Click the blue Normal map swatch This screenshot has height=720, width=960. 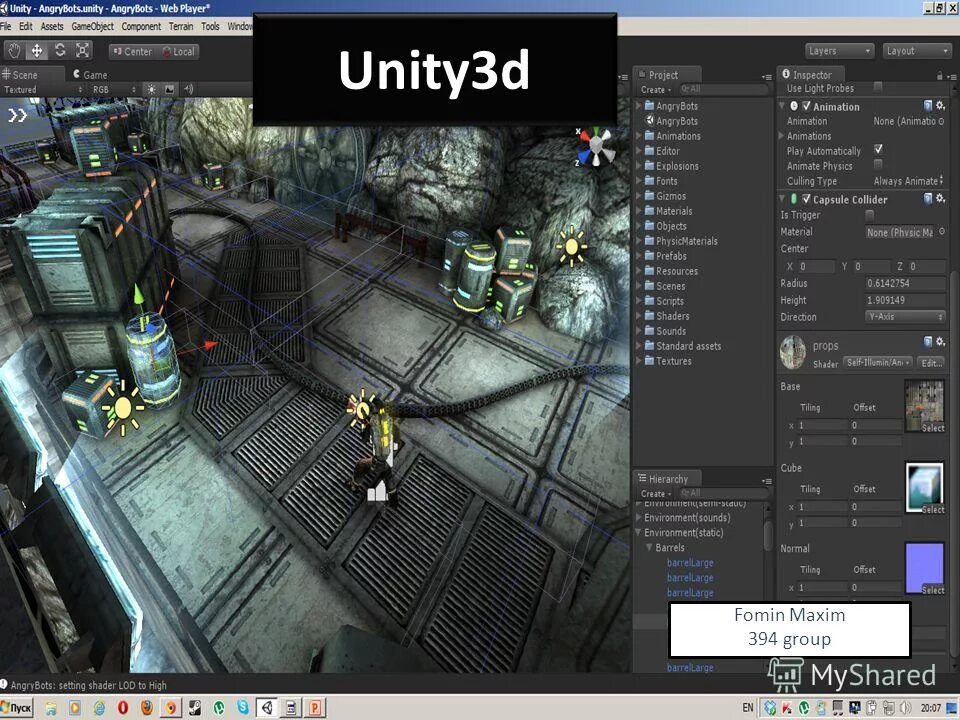924,568
